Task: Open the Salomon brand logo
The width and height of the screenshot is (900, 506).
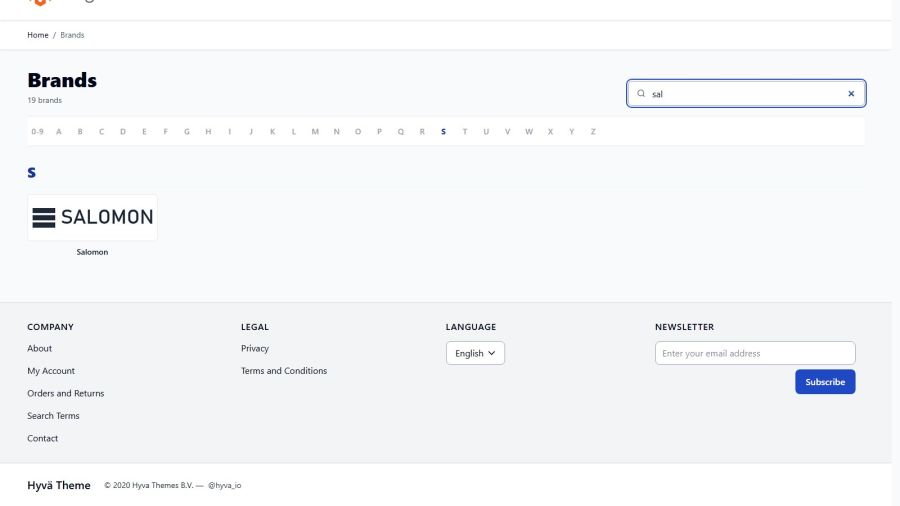Action: [x=92, y=217]
